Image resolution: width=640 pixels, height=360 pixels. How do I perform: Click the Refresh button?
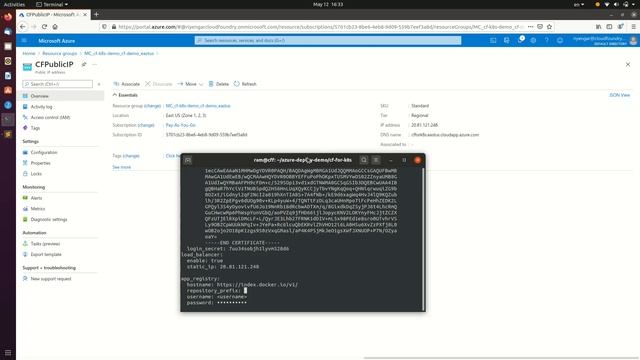(x=245, y=84)
